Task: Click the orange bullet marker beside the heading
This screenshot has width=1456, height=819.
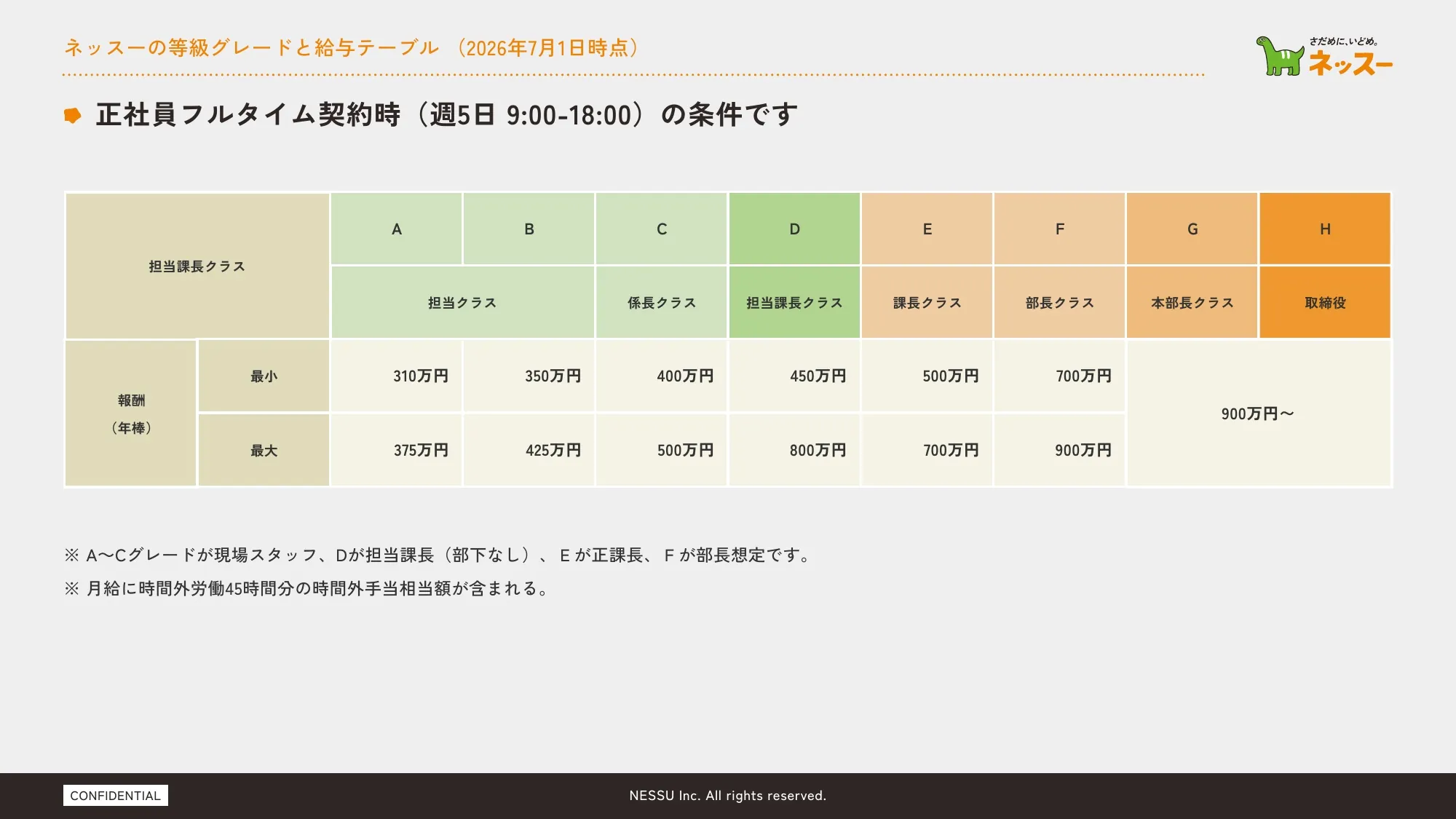Action: tap(72, 115)
